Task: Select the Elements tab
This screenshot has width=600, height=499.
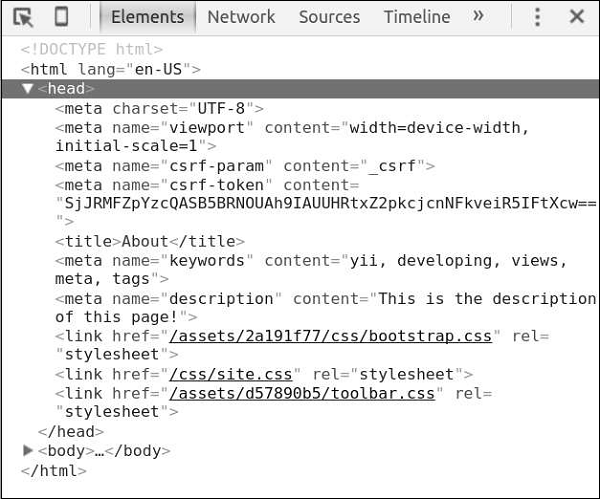Action: click(x=147, y=17)
